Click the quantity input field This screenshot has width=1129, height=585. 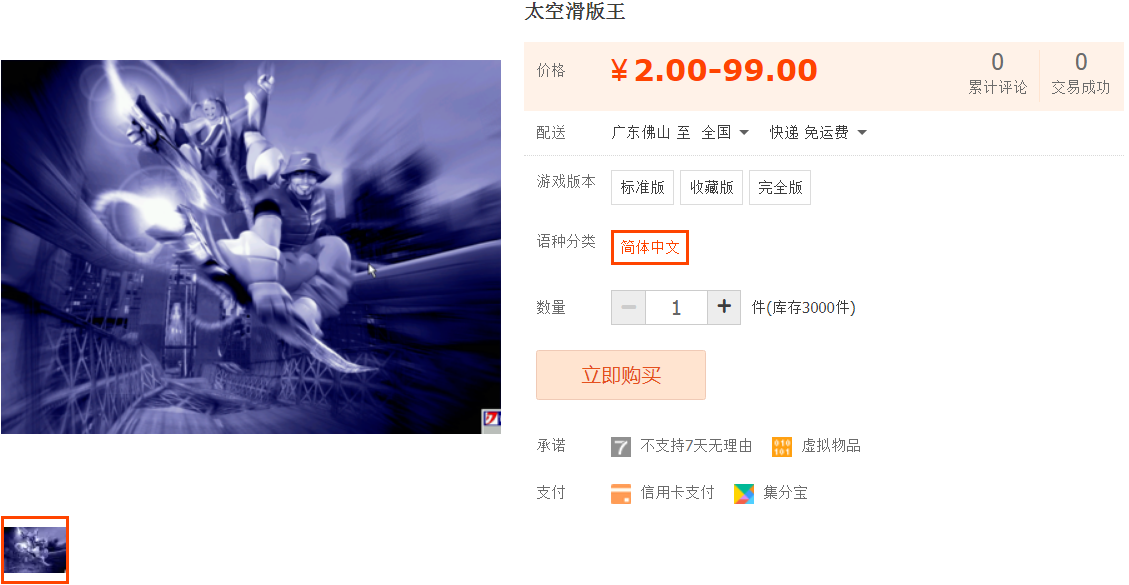tap(676, 308)
